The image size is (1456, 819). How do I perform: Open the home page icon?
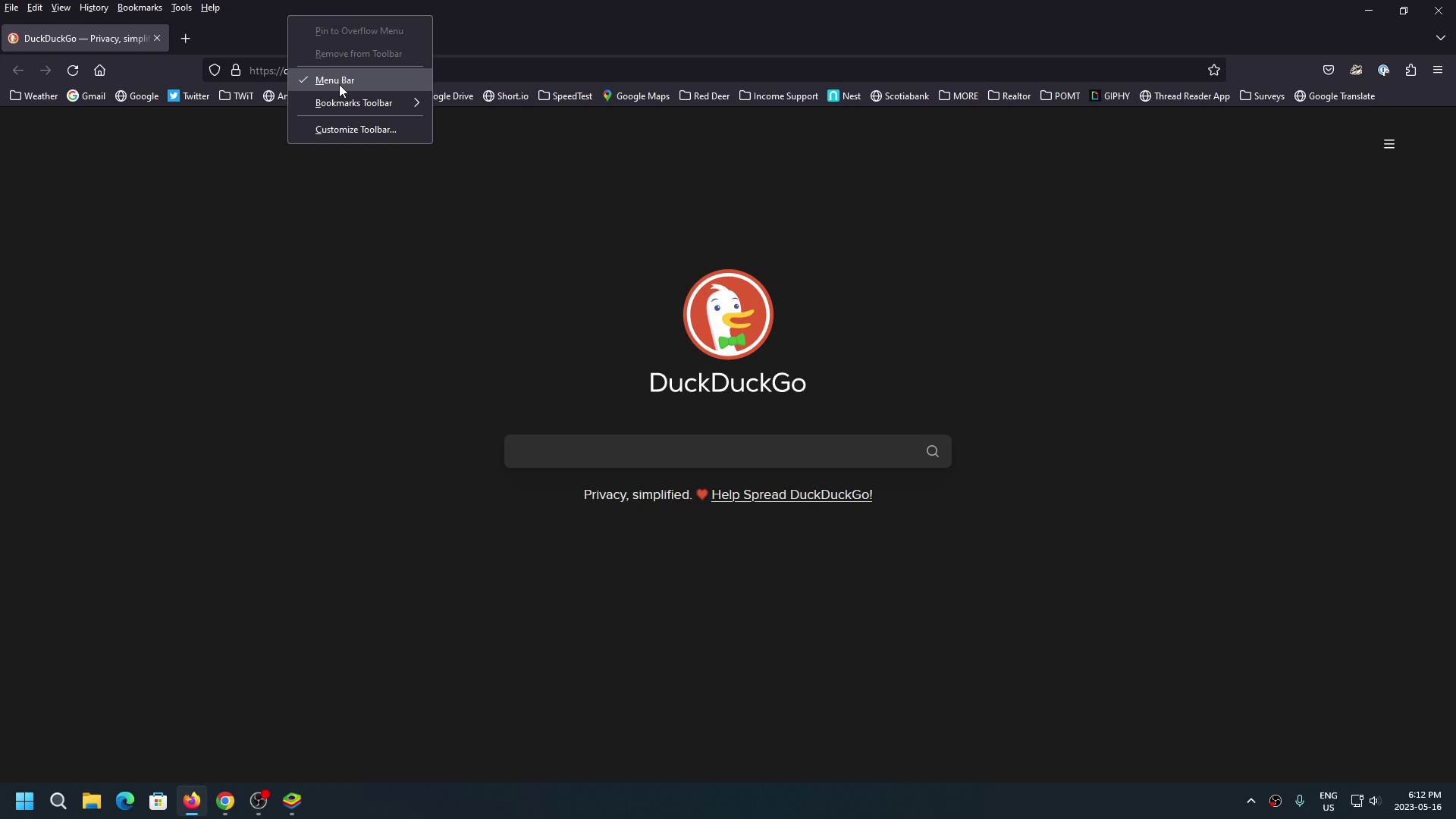point(99,70)
